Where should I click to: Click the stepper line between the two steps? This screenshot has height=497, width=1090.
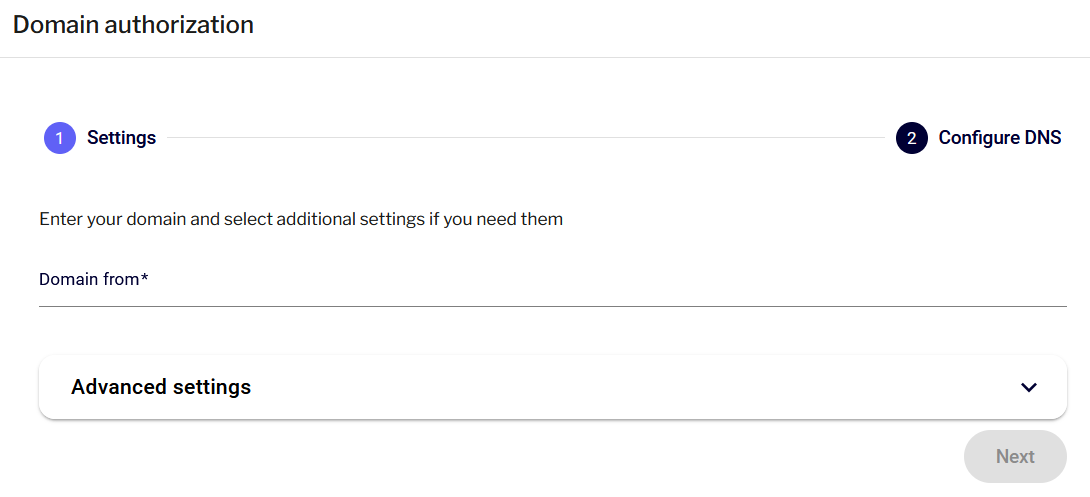pos(525,138)
